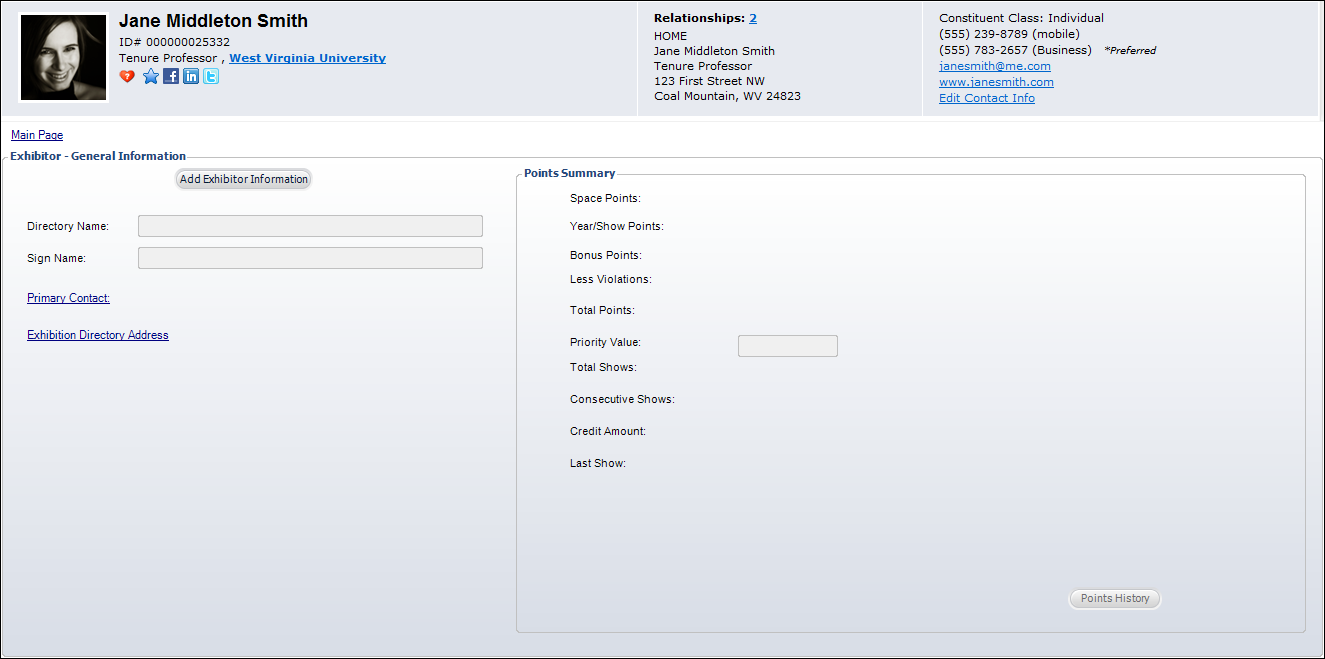Click the Less Violations label

pyautogui.click(x=611, y=279)
